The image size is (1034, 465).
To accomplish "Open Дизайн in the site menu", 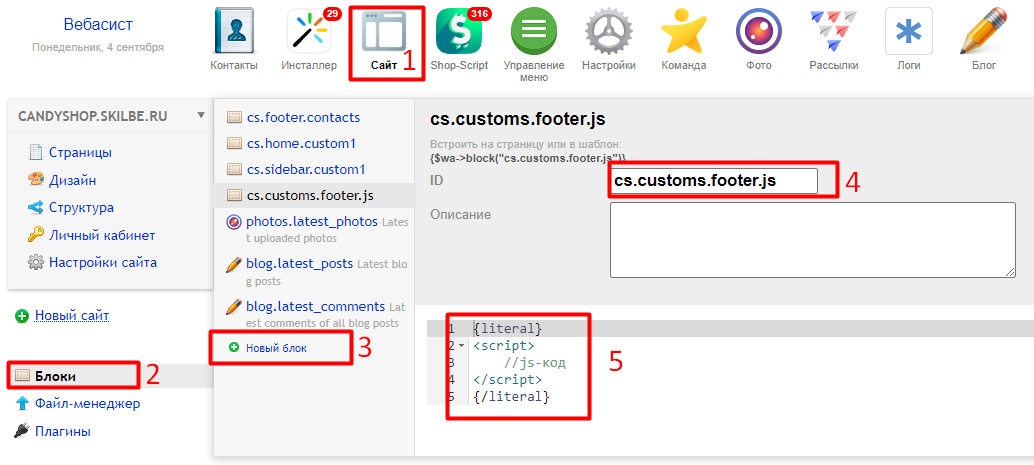I will (73, 180).
